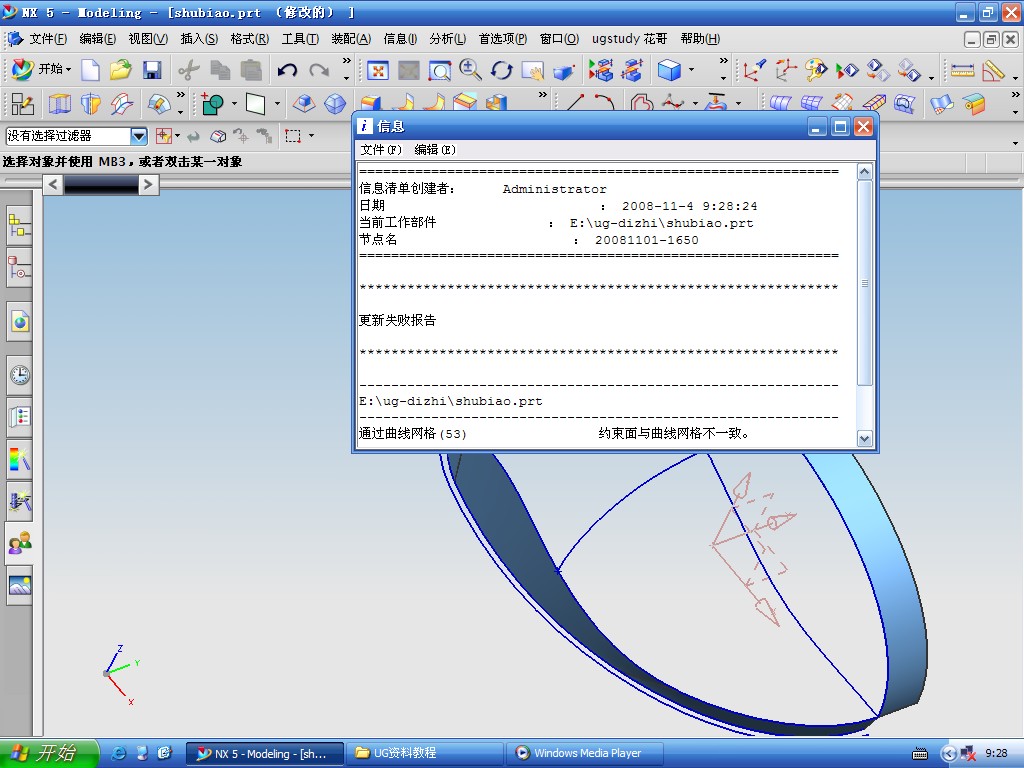Open the 文件(F) main menu
The height and width of the screenshot is (768, 1024).
pyautogui.click(x=48, y=39)
